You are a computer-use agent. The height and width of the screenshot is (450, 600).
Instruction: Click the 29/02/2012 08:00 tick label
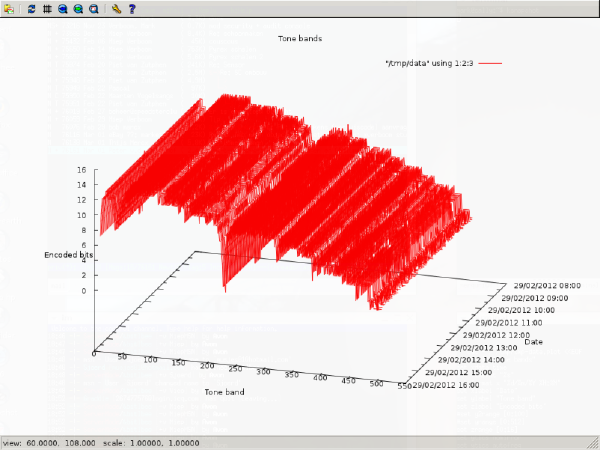[547, 285]
